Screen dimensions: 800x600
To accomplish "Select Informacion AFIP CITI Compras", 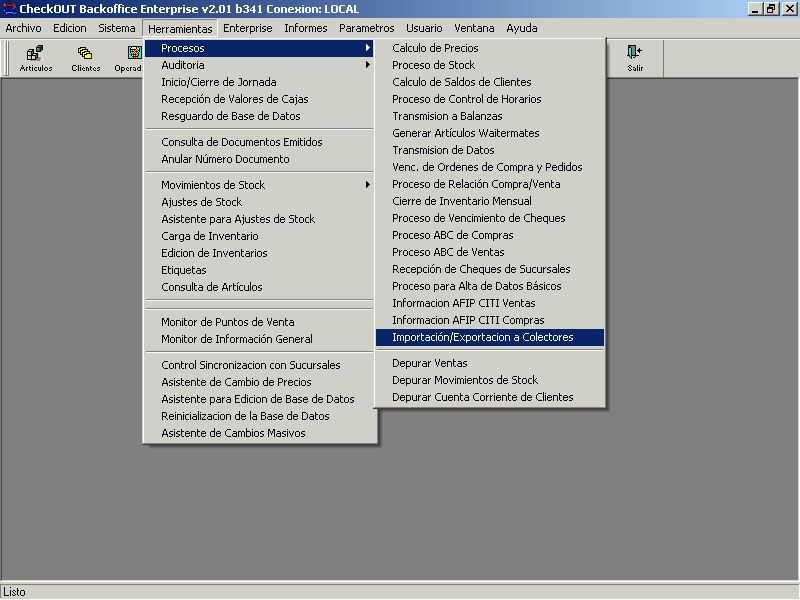I will 490,320.
